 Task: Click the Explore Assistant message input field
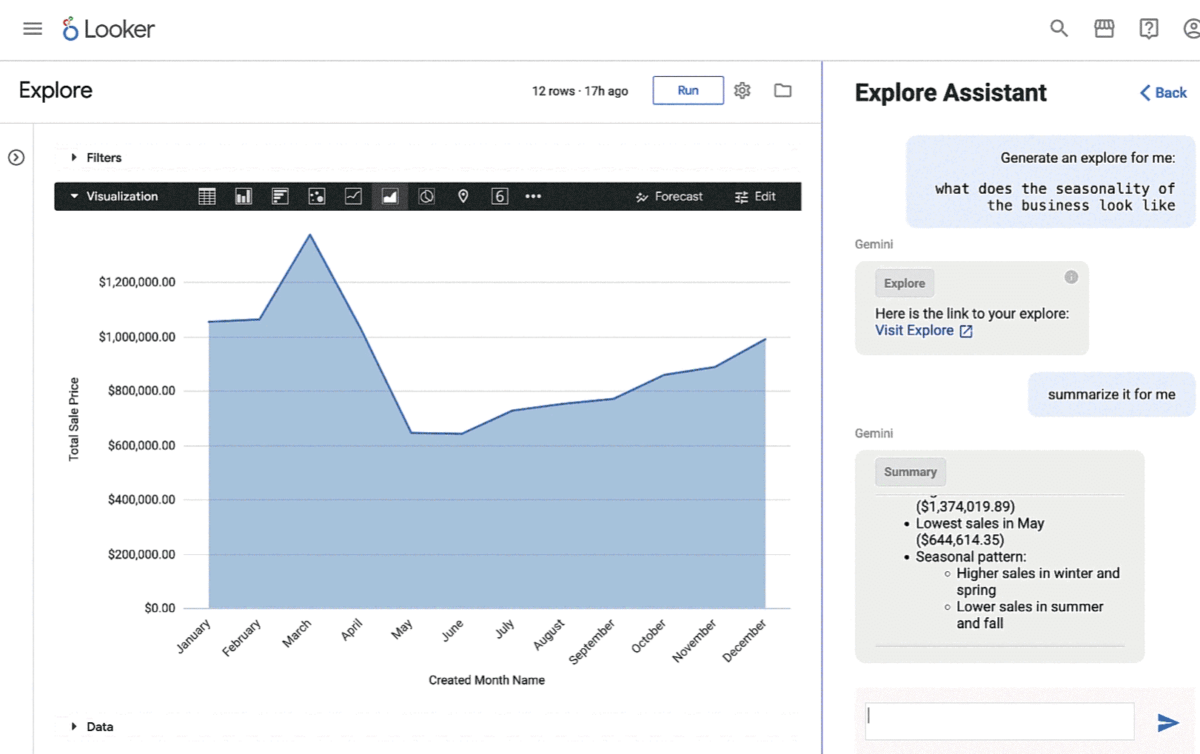pos(998,719)
